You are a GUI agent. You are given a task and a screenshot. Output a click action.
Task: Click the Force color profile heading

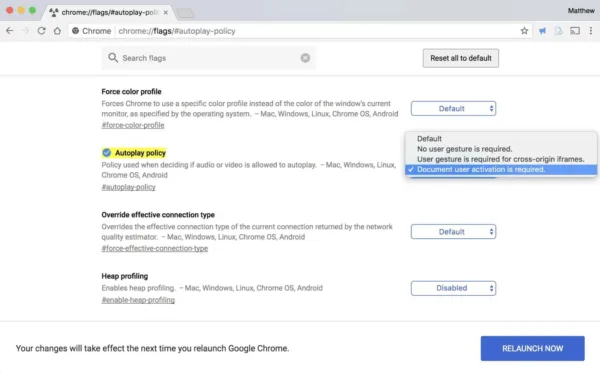coord(131,91)
